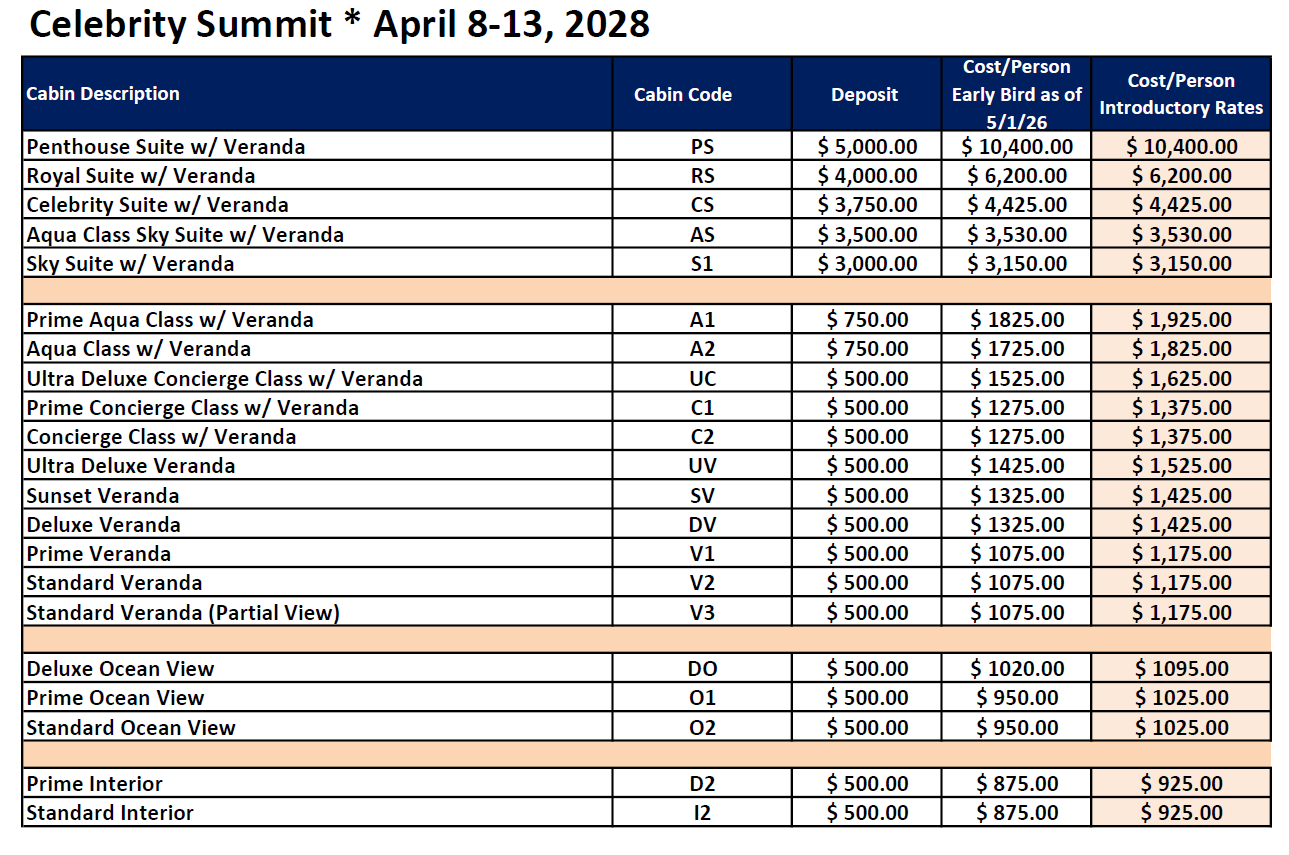Select Ultra Deluxe Concierge Class w/ Veranda

(x=225, y=379)
